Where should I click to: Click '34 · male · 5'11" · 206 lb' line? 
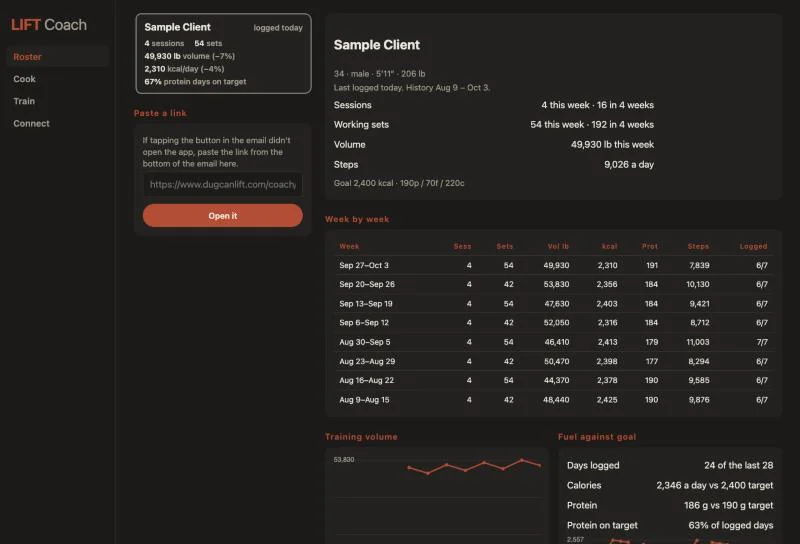[x=379, y=73]
